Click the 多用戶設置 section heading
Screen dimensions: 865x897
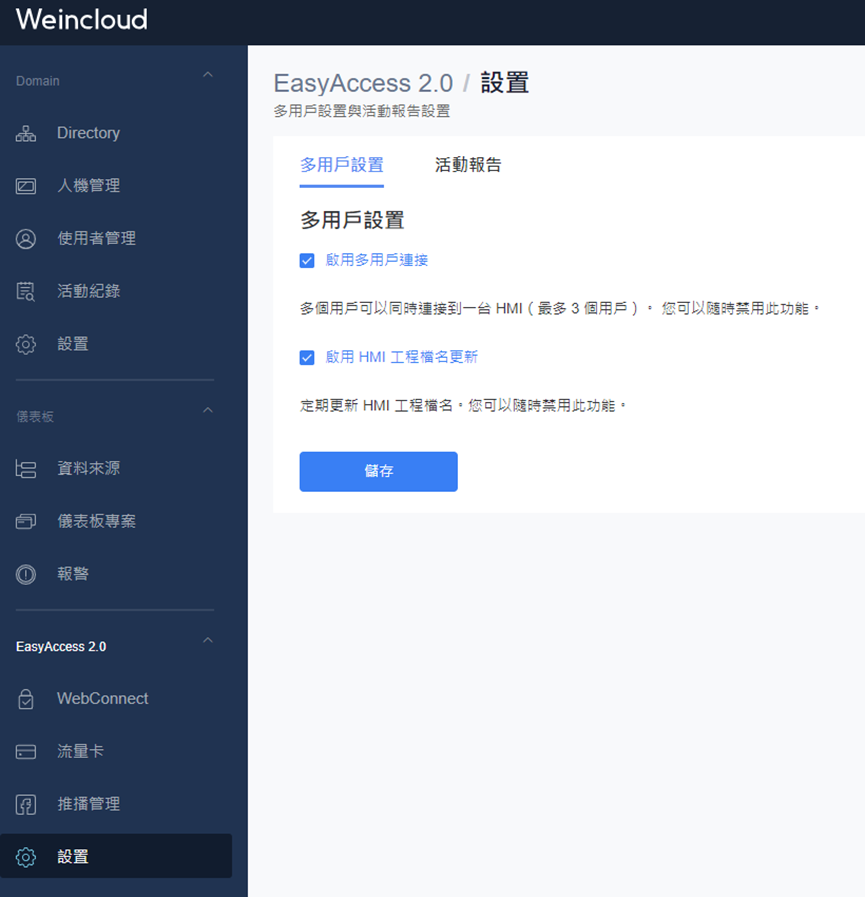coord(352,220)
